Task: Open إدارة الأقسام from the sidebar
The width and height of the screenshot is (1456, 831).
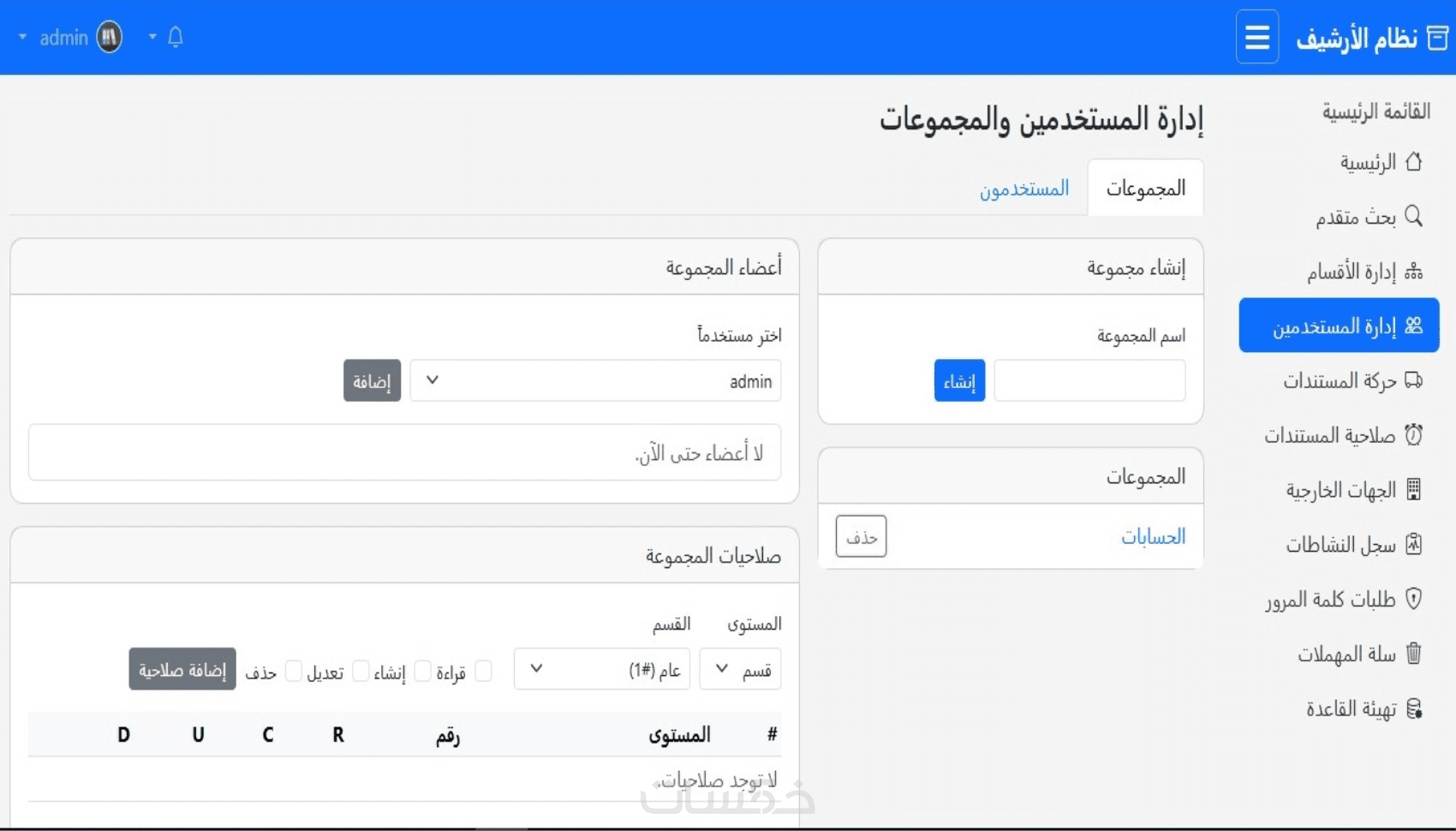Action: 1340,272
